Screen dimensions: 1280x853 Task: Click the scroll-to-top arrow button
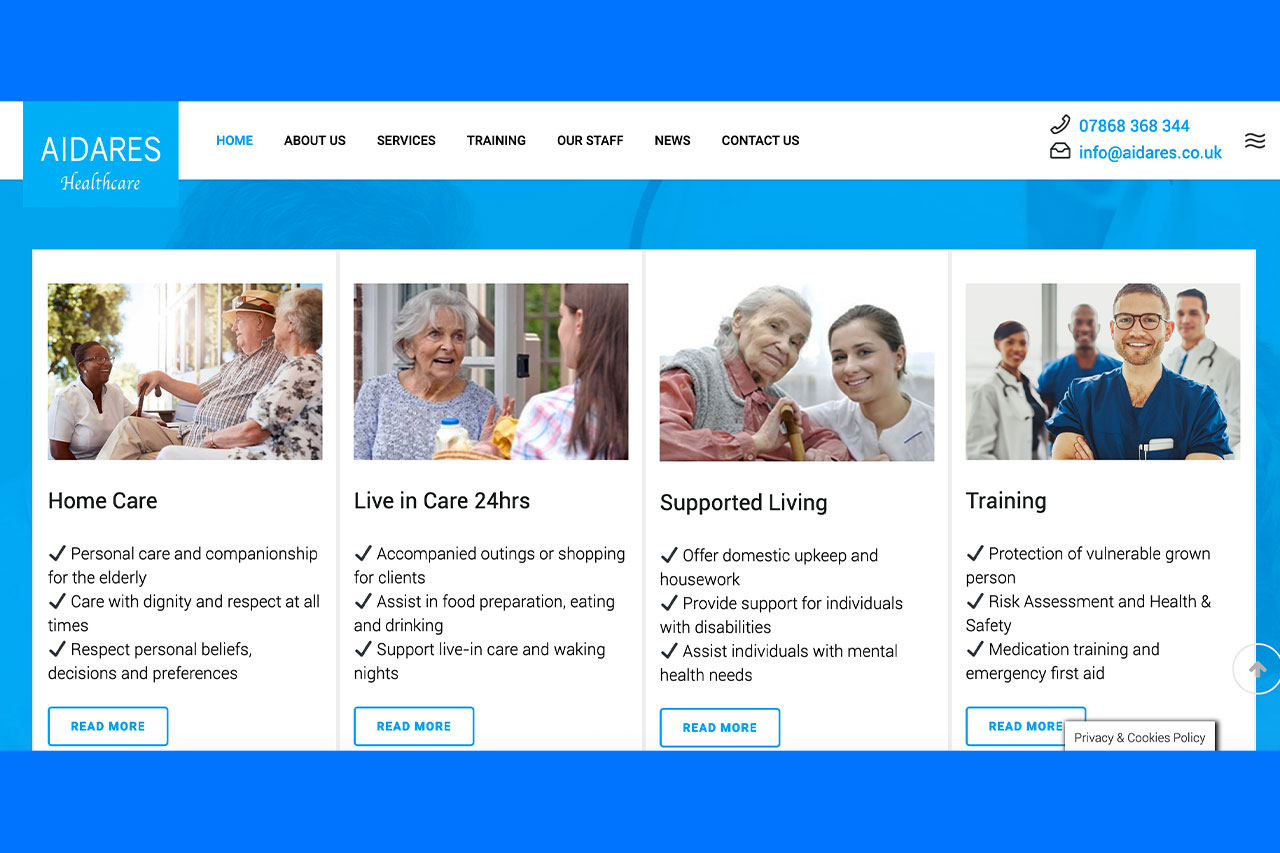coord(1257,669)
